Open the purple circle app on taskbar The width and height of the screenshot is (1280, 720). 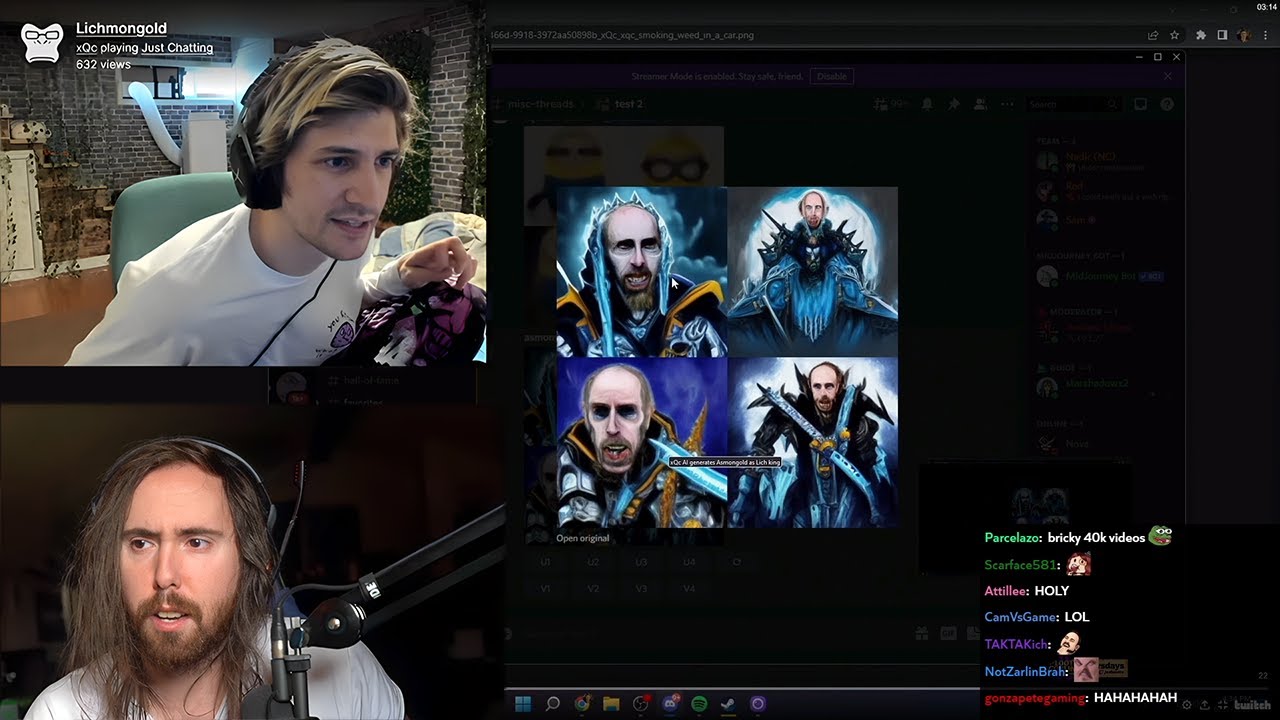coord(758,704)
